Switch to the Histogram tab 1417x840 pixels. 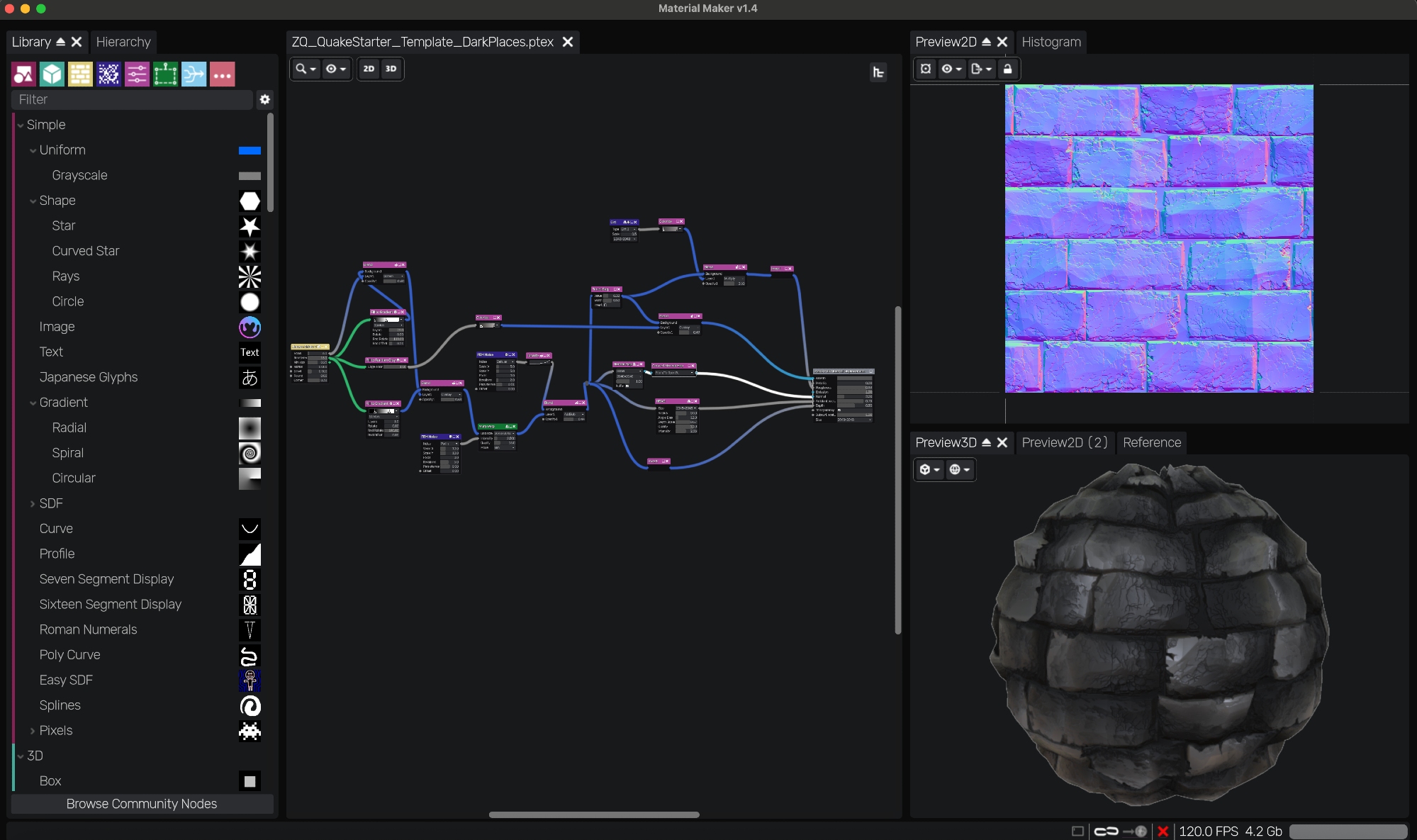(1051, 42)
